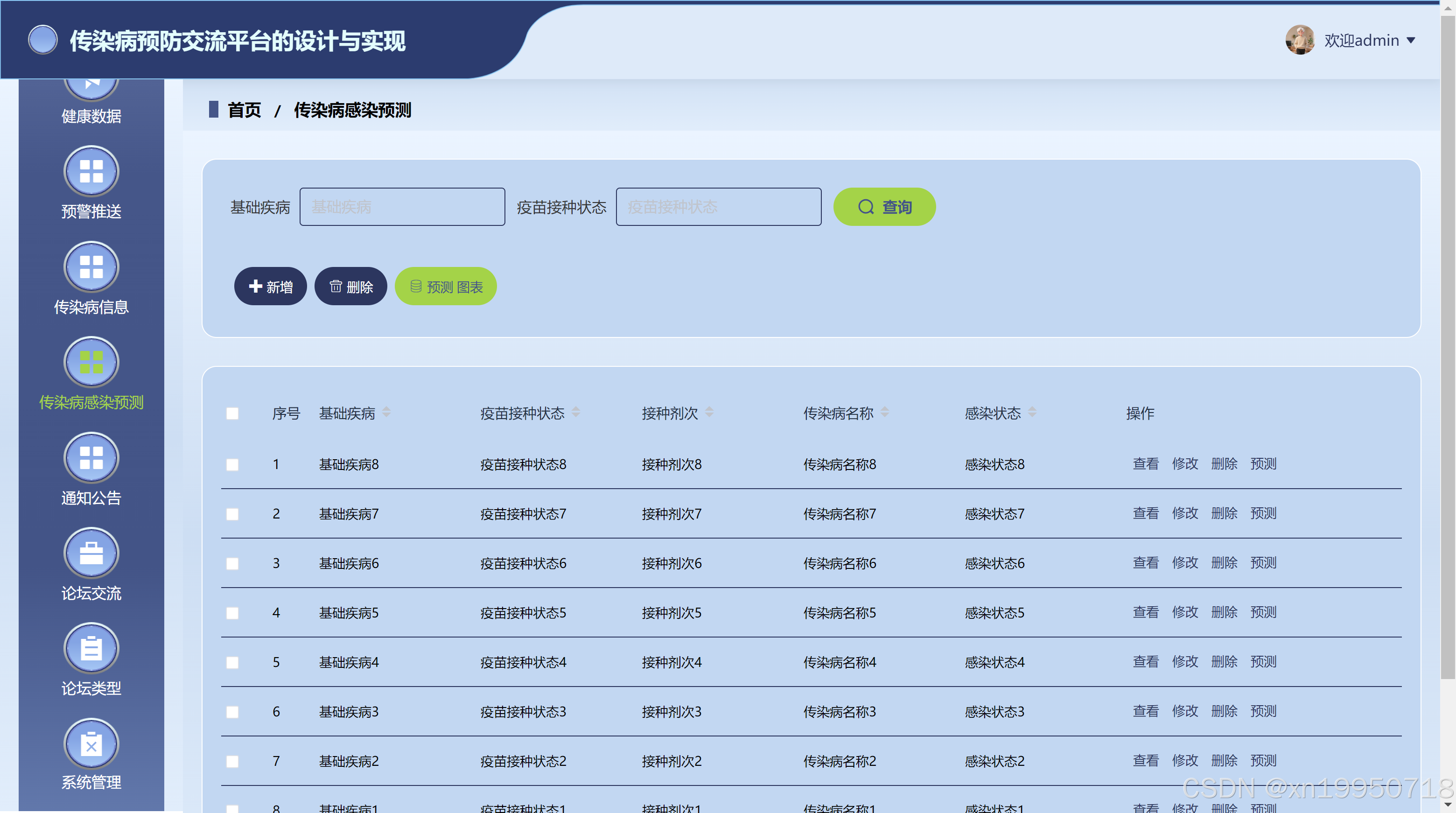Toggle the select-all header checkbox
Viewport: 1456px width, 813px height.
[232, 414]
